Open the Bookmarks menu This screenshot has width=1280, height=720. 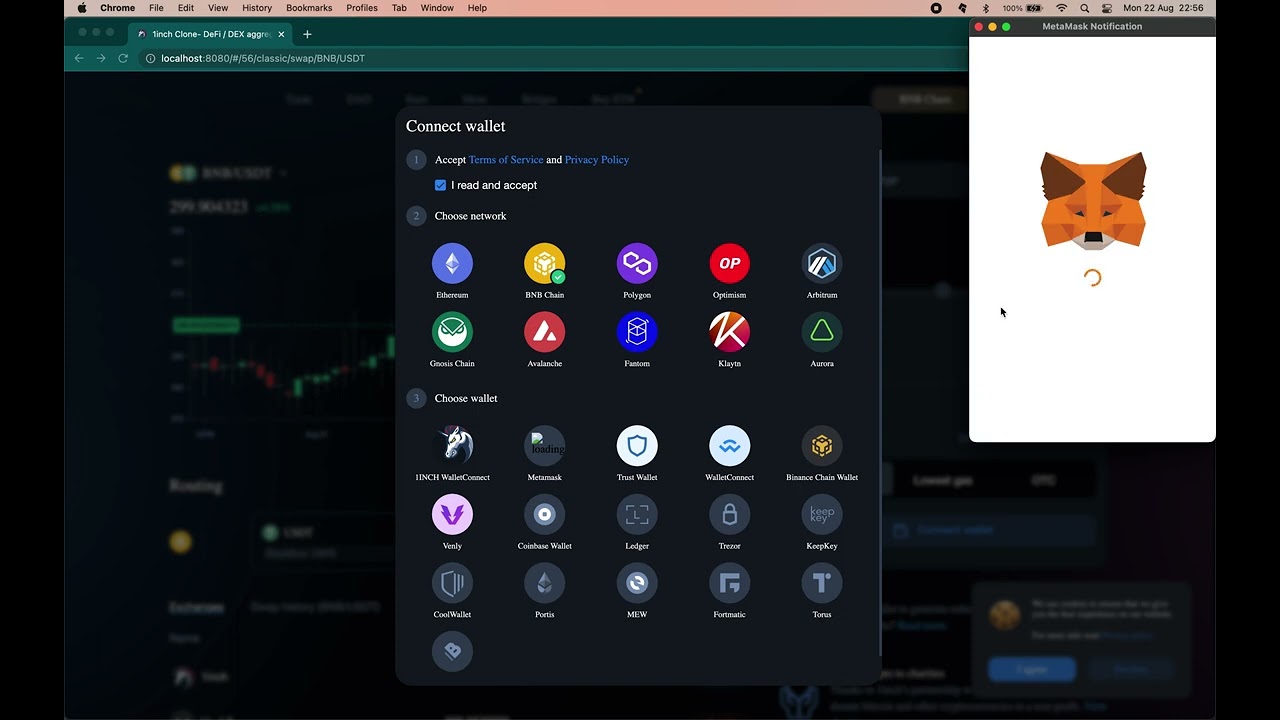309,8
